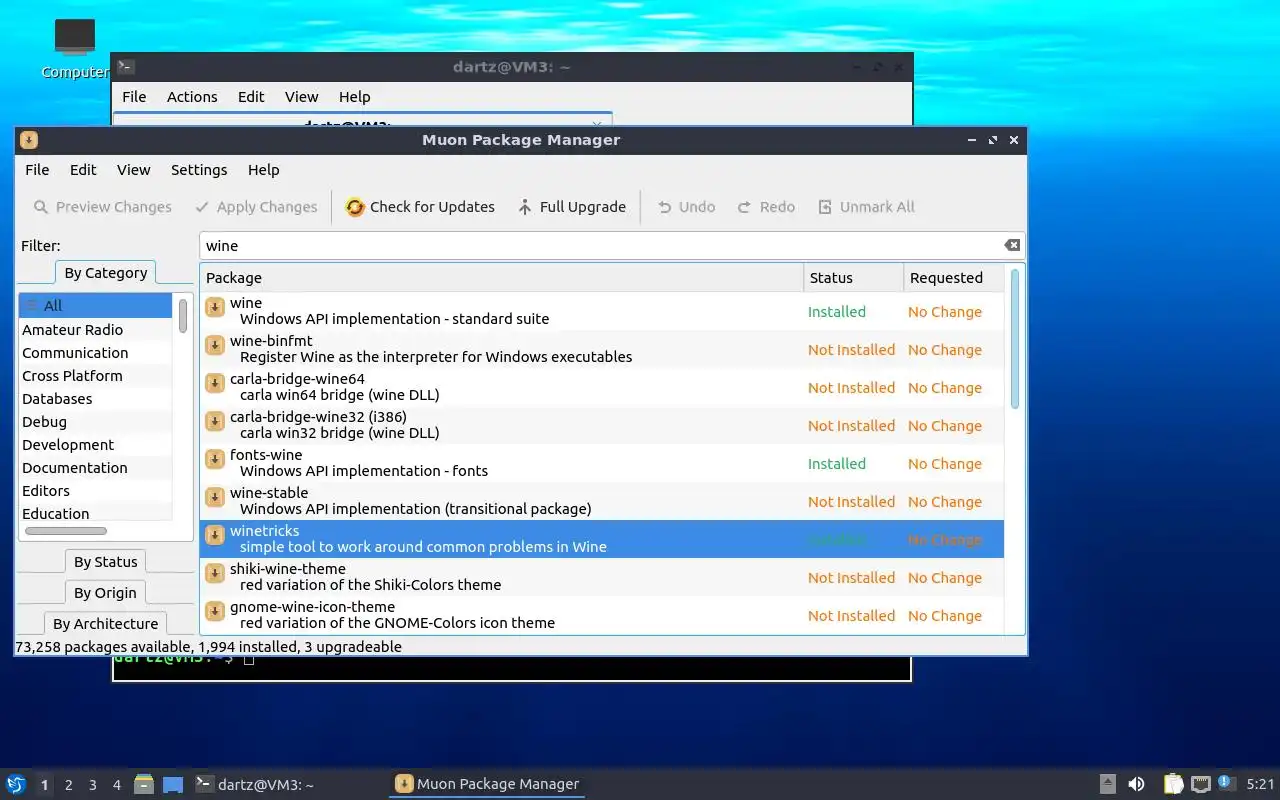This screenshot has height=800, width=1280.
Task: Click the package icon beside wine-binfmt
Action: click(x=214, y=345)
